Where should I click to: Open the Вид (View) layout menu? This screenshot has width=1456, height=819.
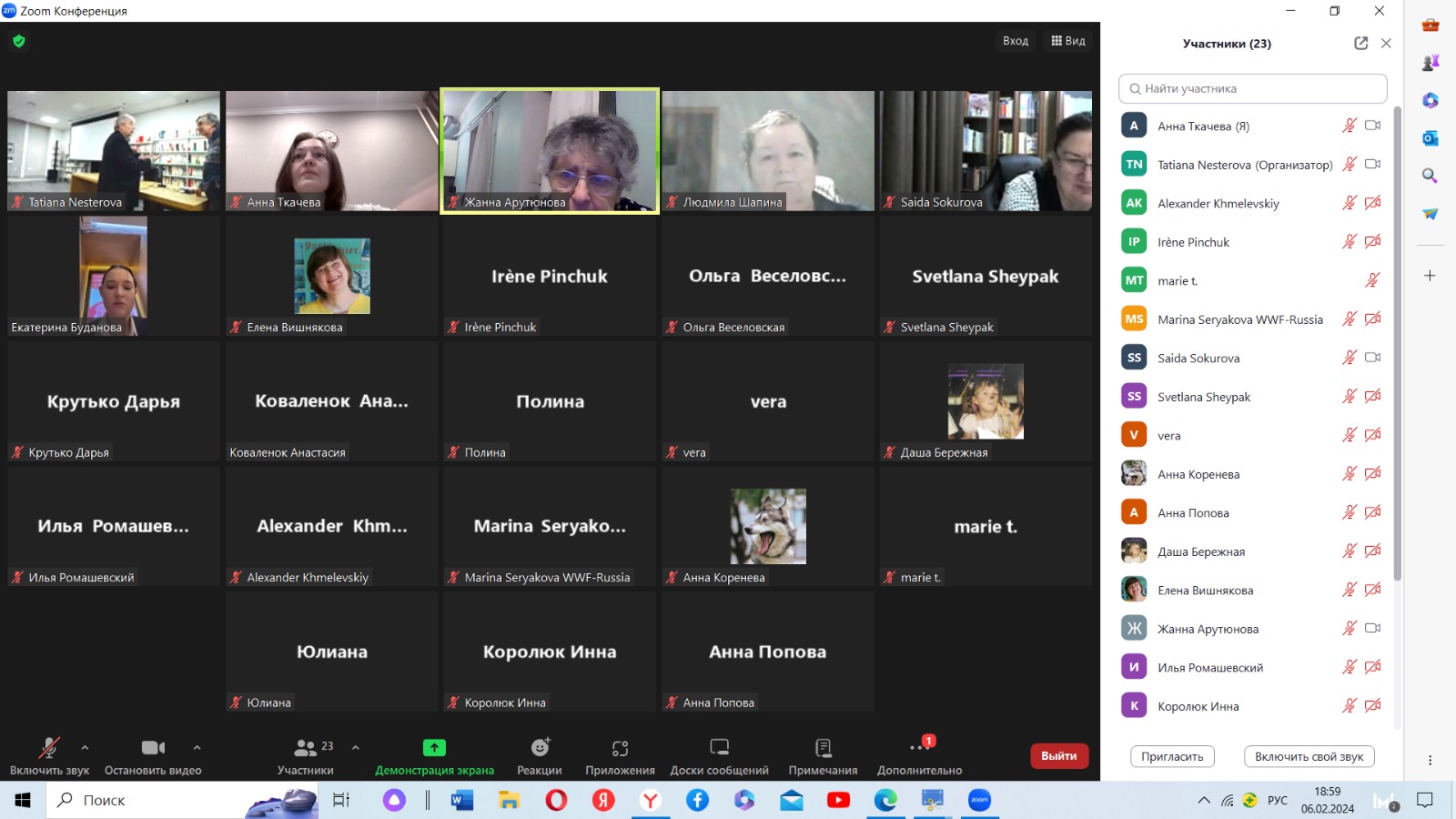click(x=1068, y=41)
